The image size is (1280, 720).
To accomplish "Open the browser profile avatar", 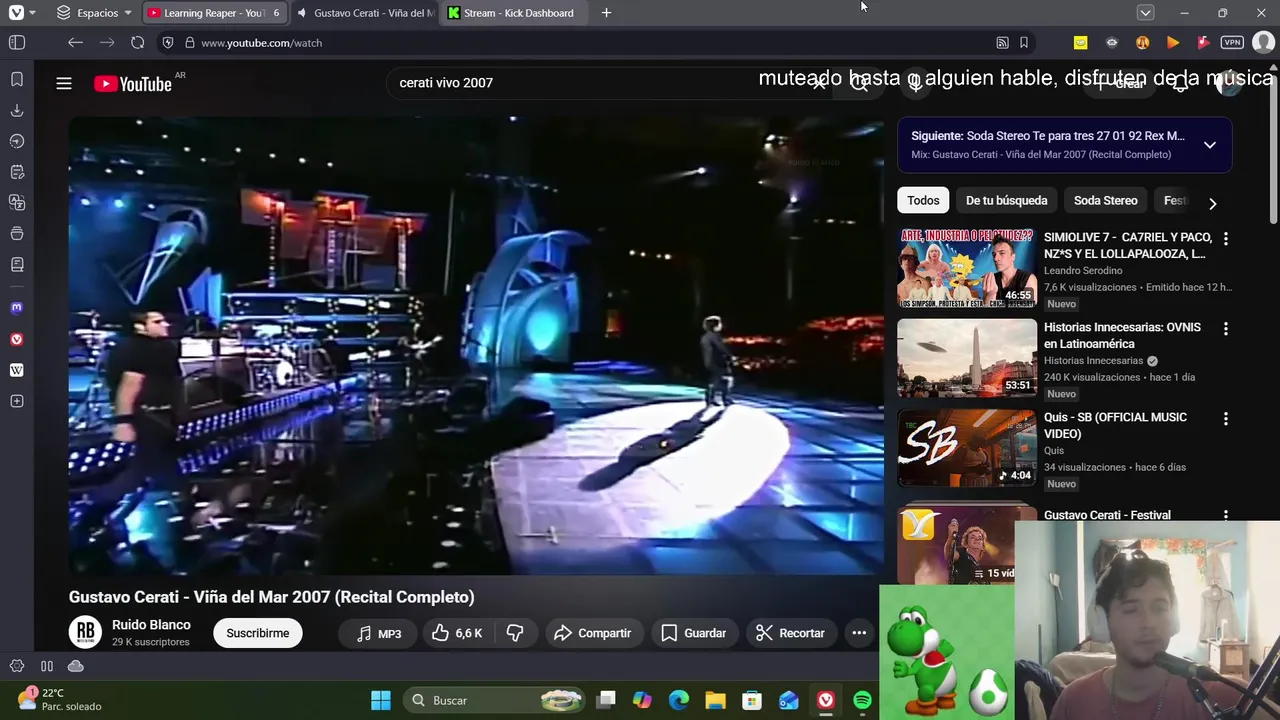I will pyautogui.click(x=1263, y=43).
